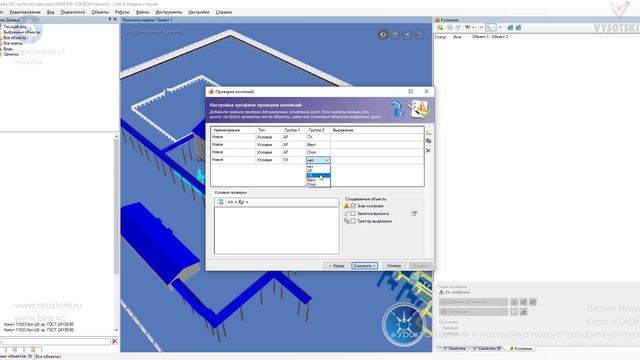Close the left data panel

click(115, 20)
